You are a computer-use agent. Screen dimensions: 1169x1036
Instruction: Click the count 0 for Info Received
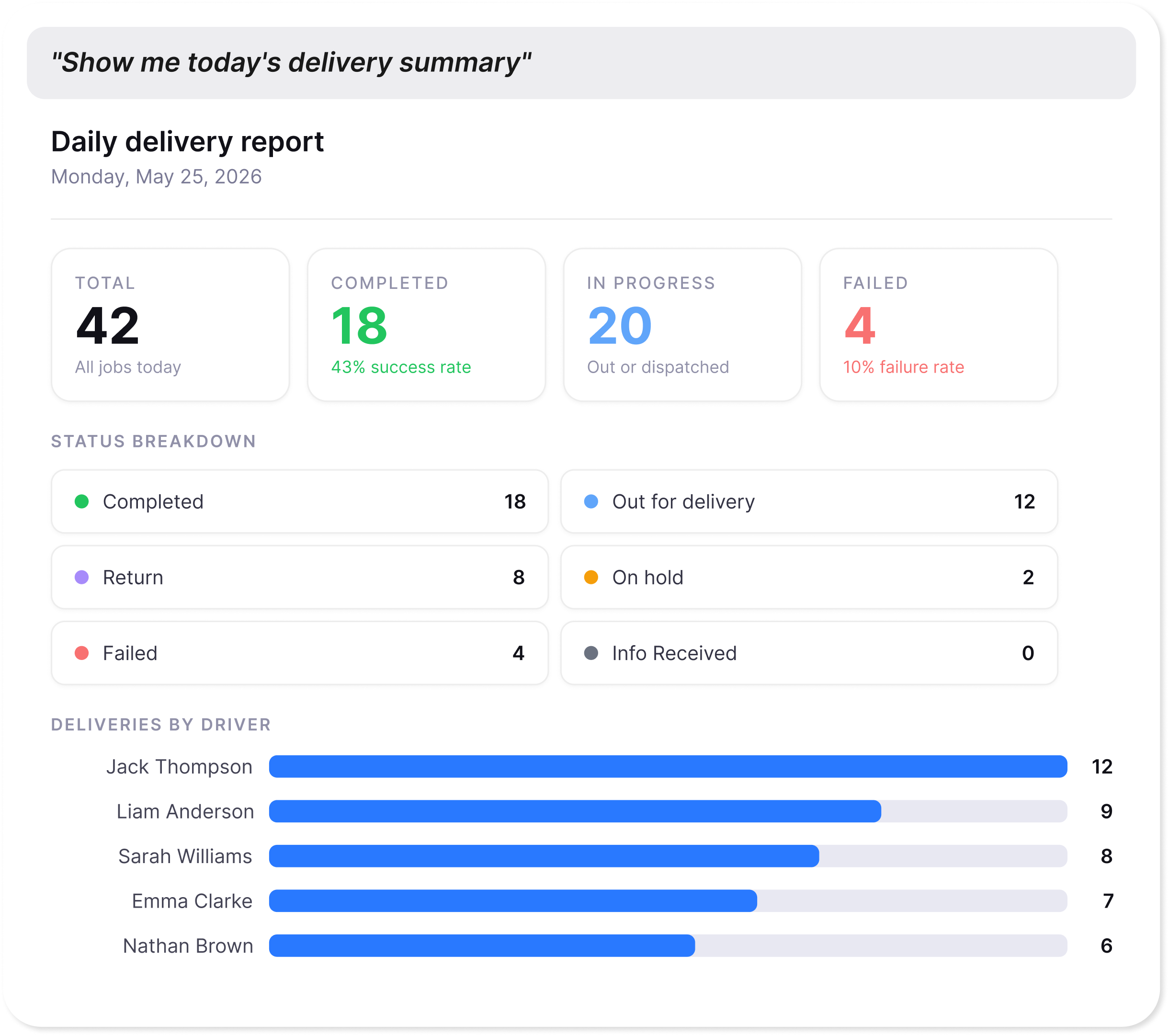(x=1028, y=653)
